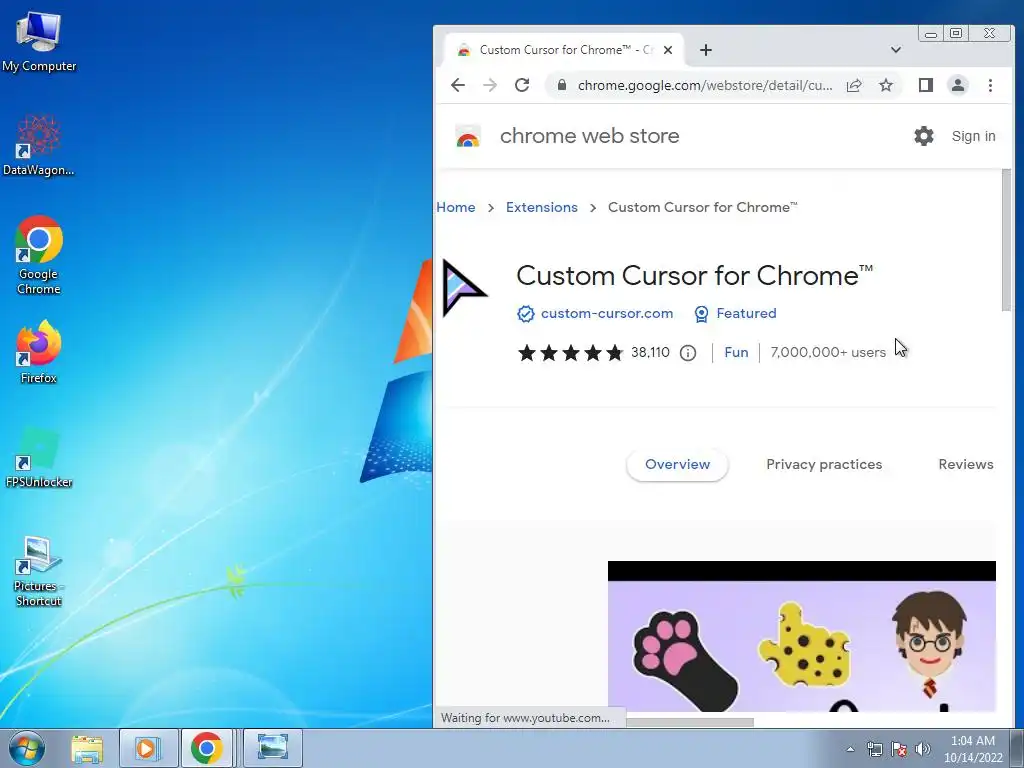This screenshot has height=768, width=1024.
Task: Open the Windows Start menu
Action: [27, 748]
